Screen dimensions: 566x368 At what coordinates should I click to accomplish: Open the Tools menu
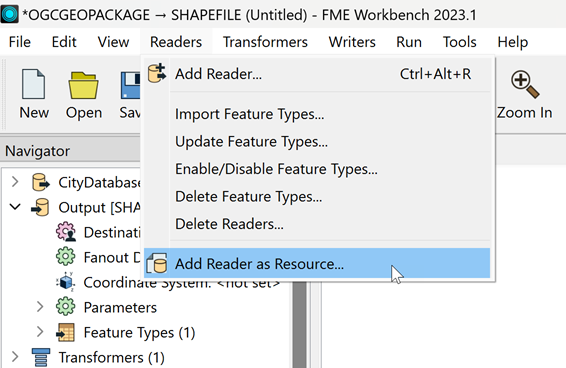click(x=459, y=42)
